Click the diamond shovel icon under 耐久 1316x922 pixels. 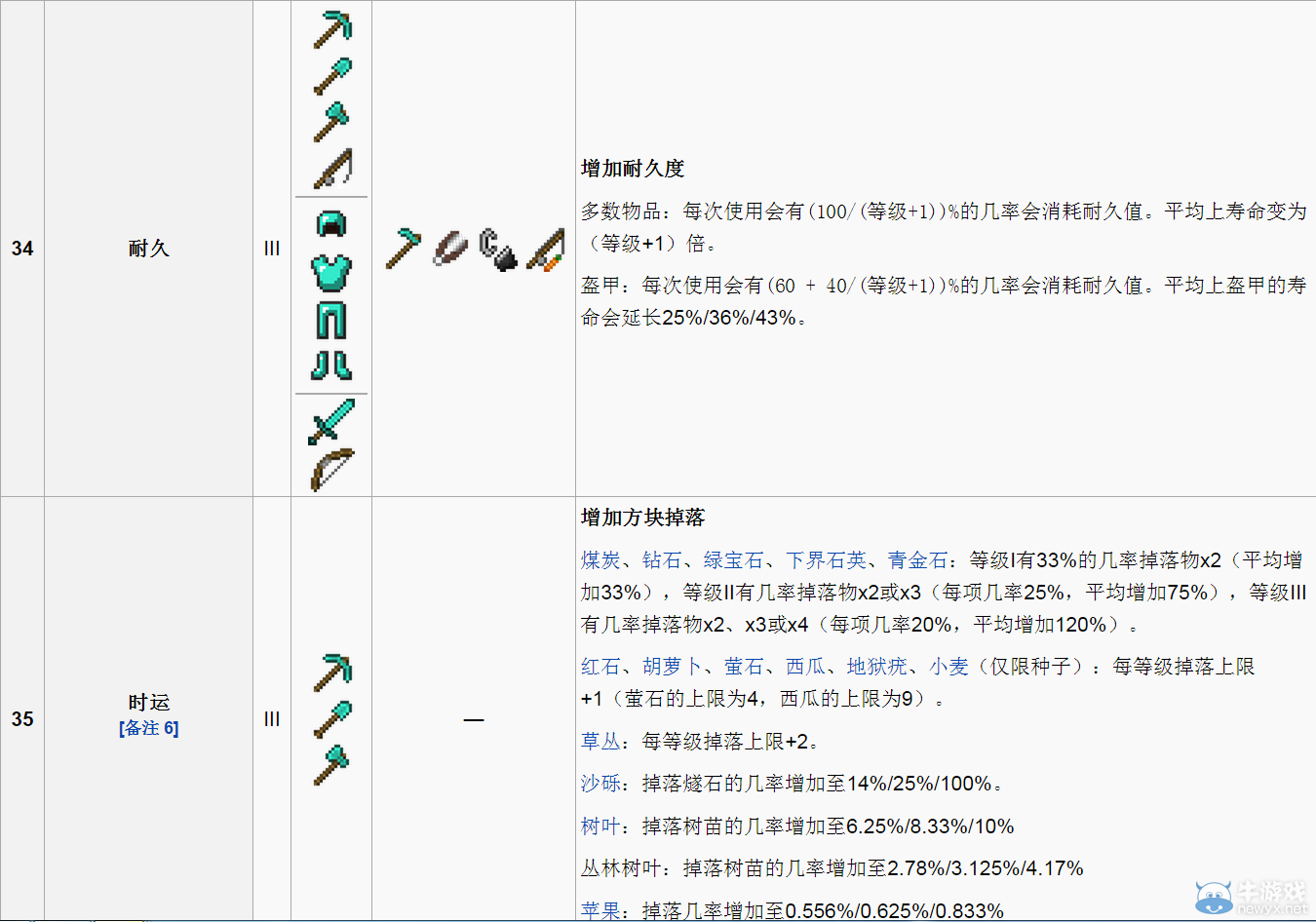point(331,73)
